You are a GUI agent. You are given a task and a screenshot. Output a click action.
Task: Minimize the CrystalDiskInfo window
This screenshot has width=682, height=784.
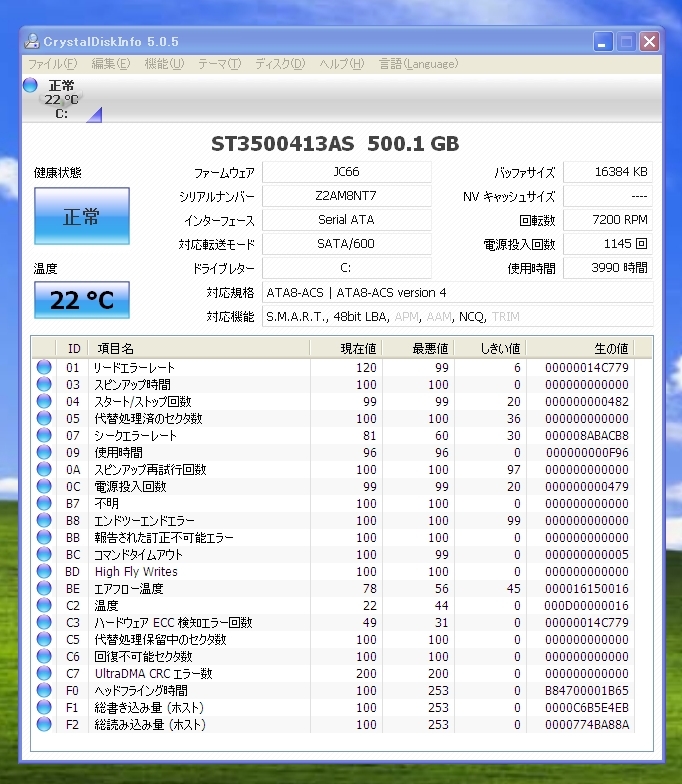click(x=603, y=42)
